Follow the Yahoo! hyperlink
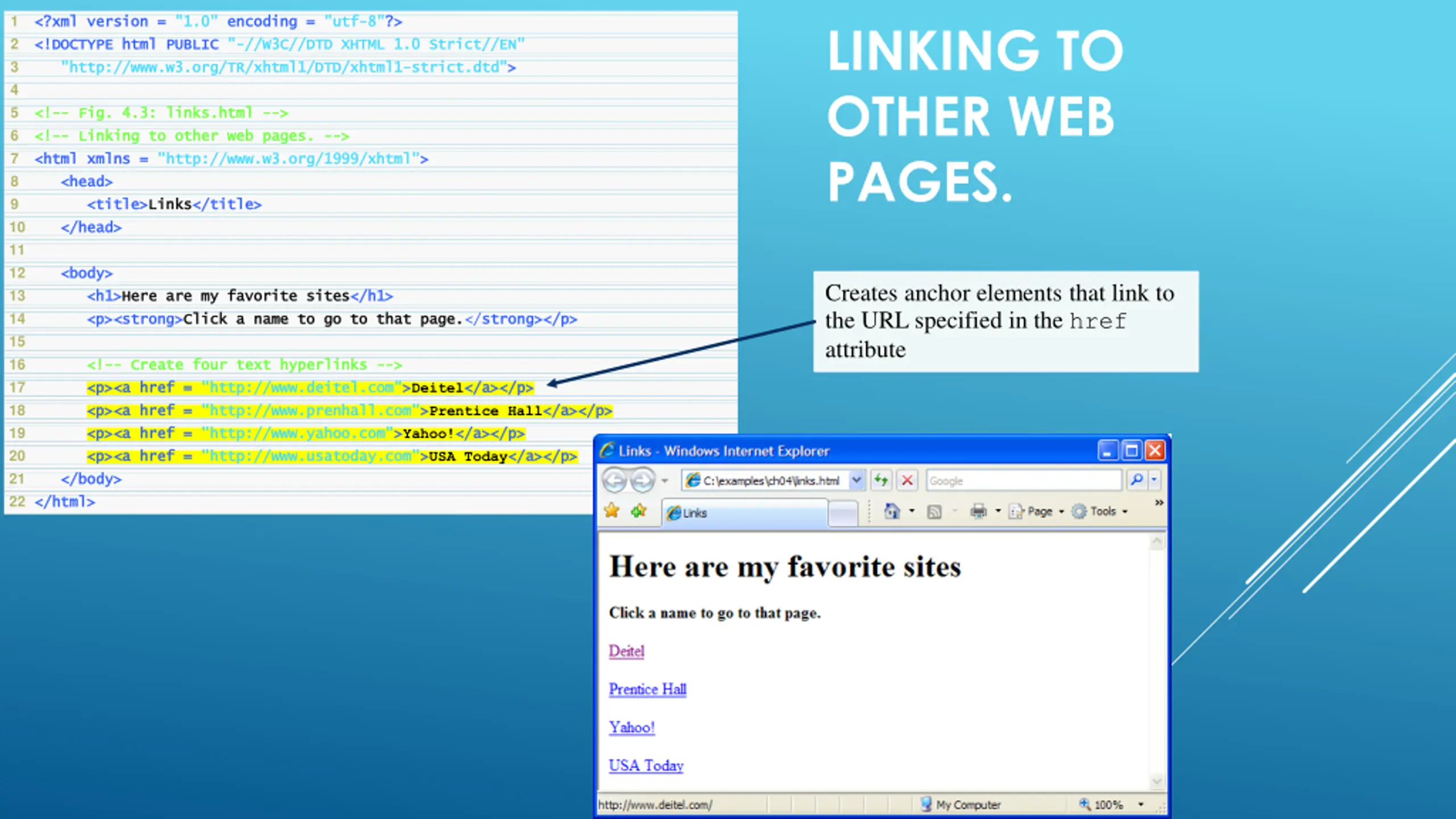The image size is (1456, 819). tap(631, 727)
